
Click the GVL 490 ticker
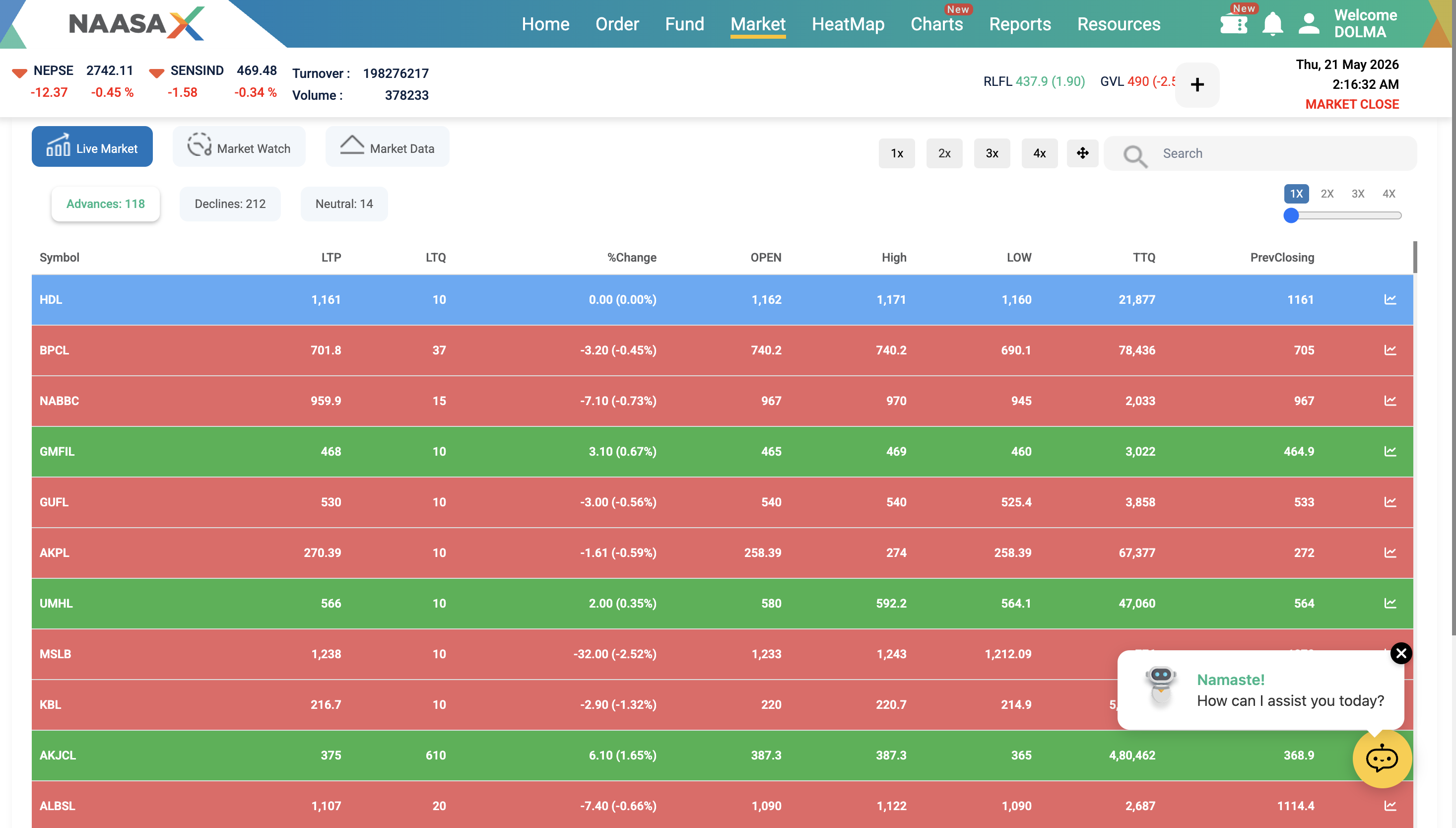[1137, 81]
